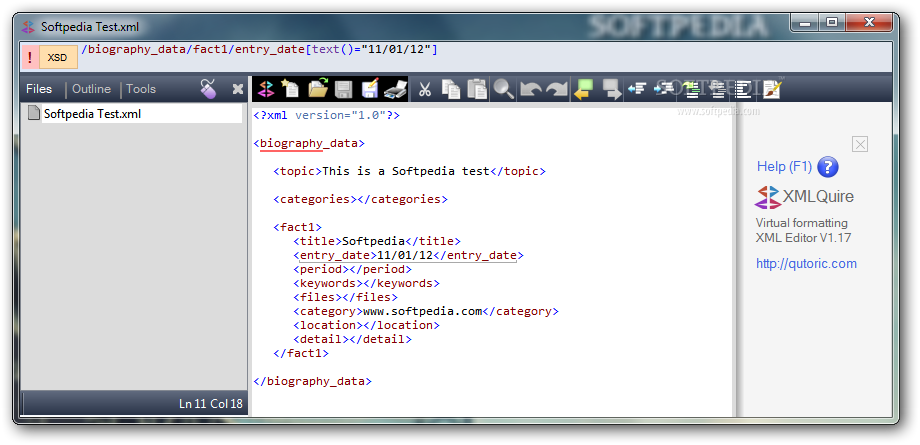The image size is (920, 445).
Task: Click the opening <biography_data> tag
Action: pyautogui.click(x=309, y=143)
